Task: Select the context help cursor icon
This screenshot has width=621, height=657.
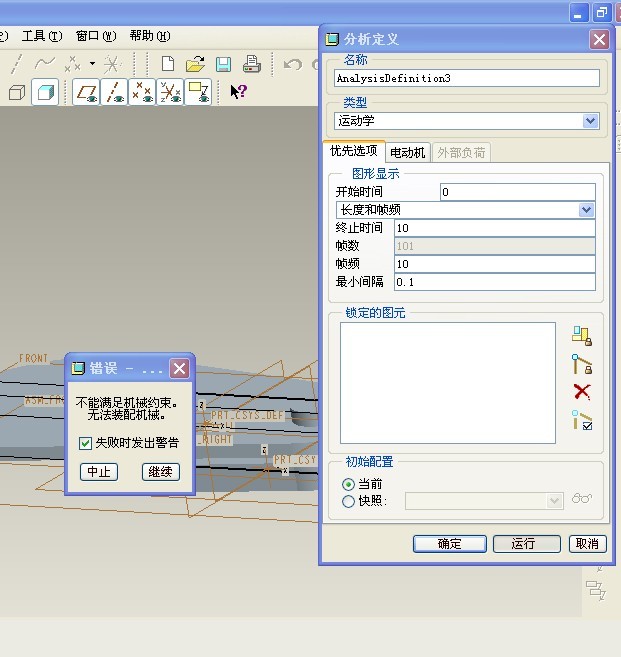Action: pos(238,91)
